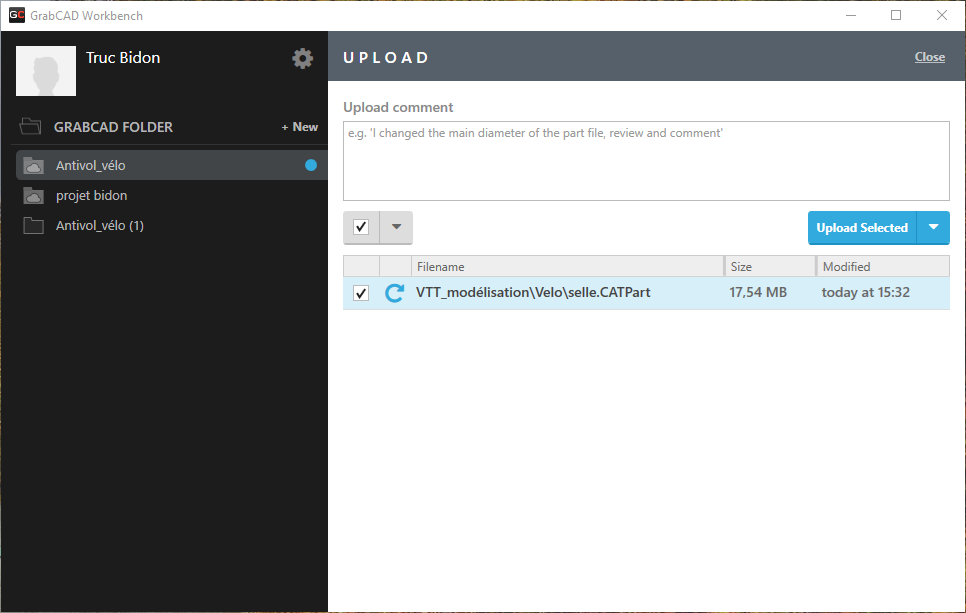Screen dimensions: 966x613
Task: Select the Antivol_vélo project
Action: click(x=171, y=165)
